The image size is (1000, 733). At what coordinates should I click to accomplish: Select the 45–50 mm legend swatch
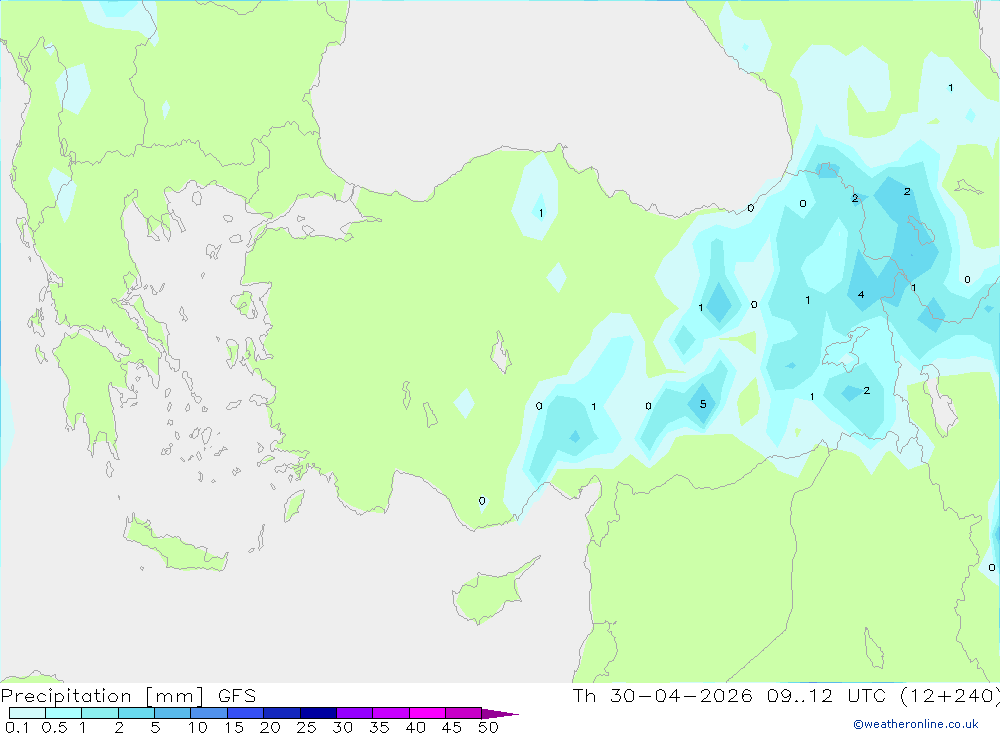463,713
